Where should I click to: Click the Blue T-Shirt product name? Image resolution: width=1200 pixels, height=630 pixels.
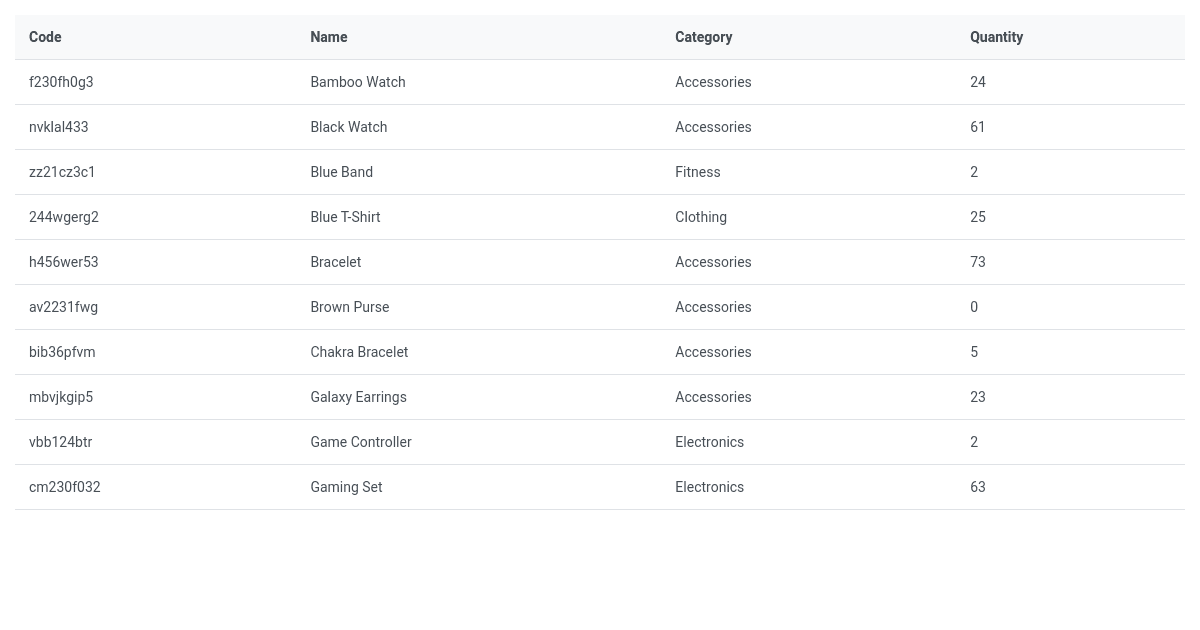tap(345, 217)
